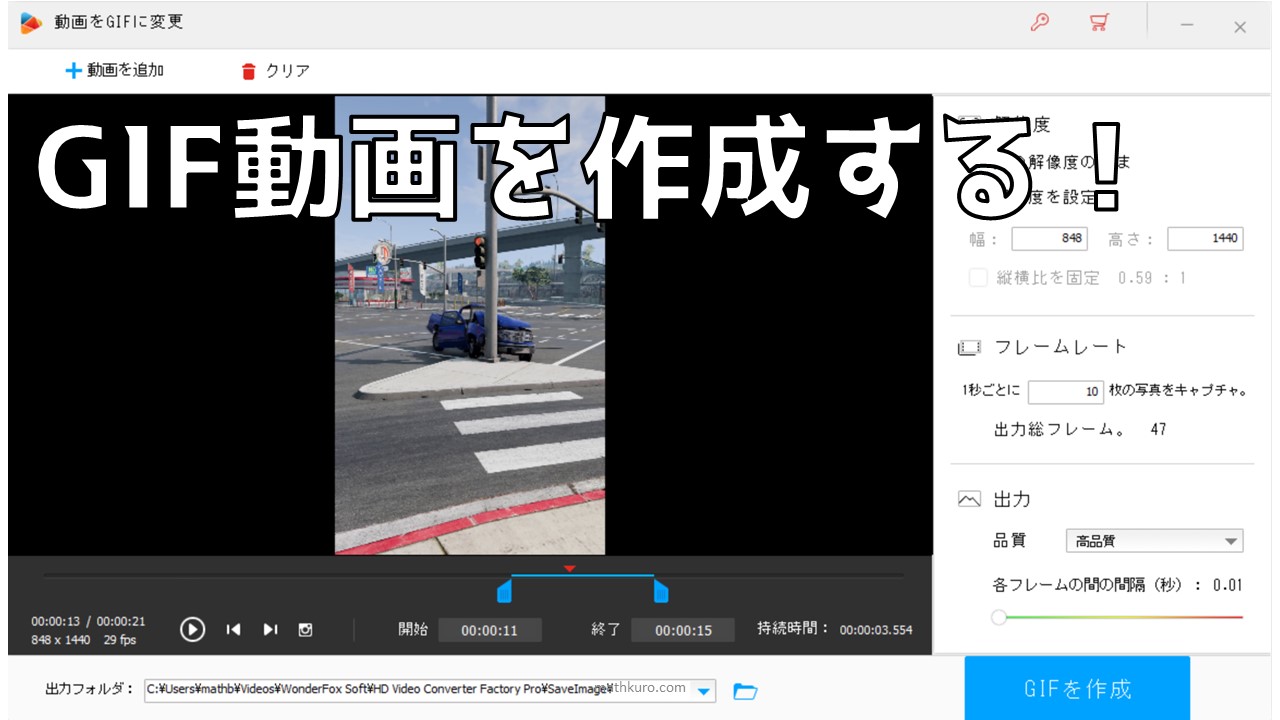Step to the next frame

click(x=270, y=629)
